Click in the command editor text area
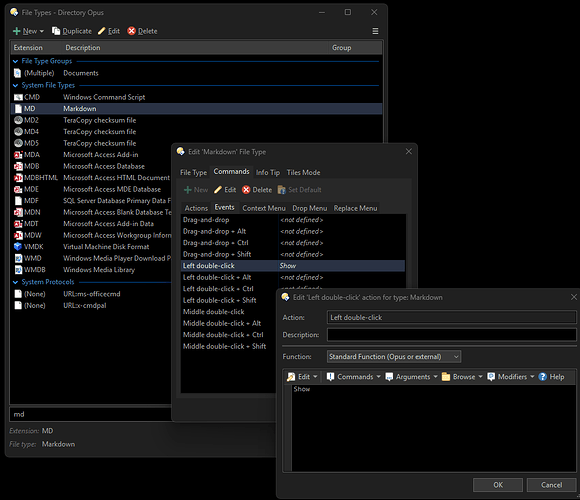 (x=434, y=428)
